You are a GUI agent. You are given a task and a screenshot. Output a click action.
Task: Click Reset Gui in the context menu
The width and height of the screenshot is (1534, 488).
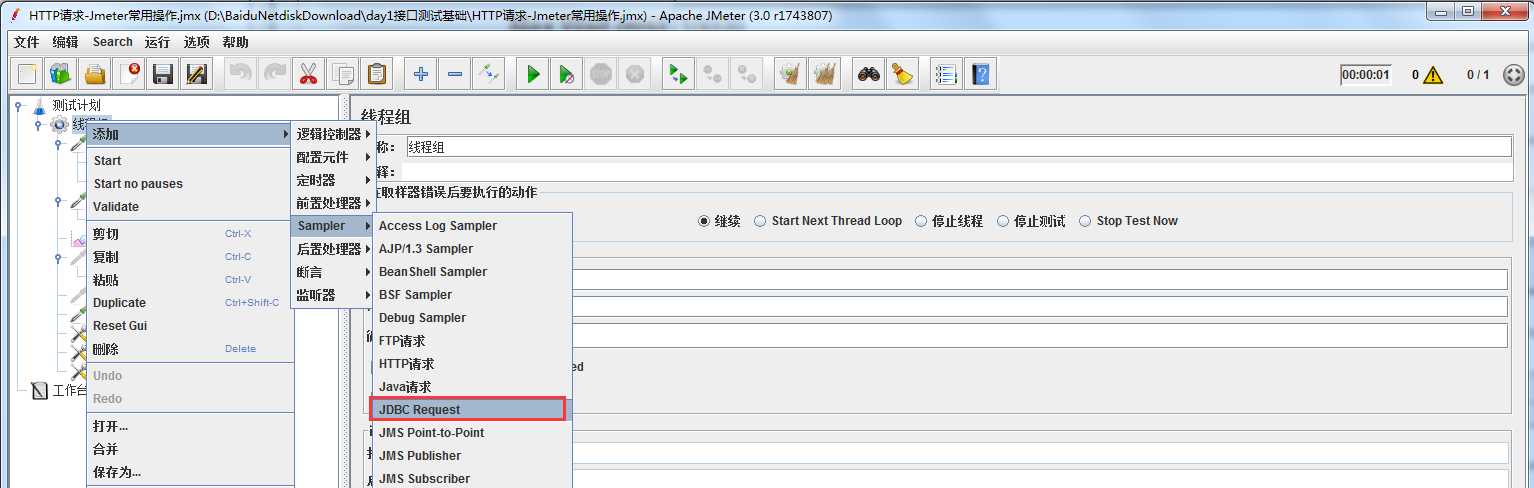[190, 326]
